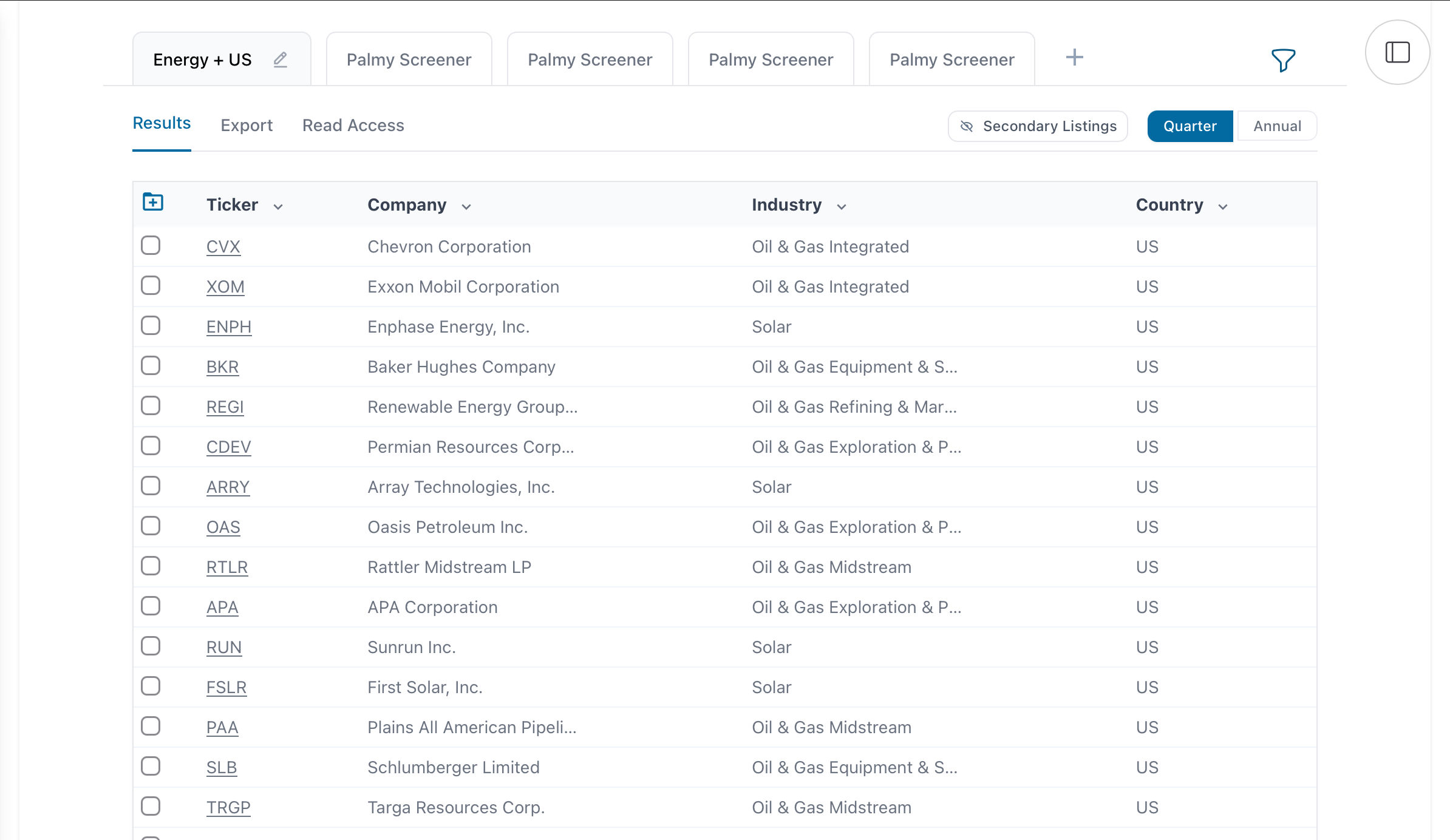Select the CDEV row checkbox
The height and width of the screenshot is (840, 1450).
point(151,446)
